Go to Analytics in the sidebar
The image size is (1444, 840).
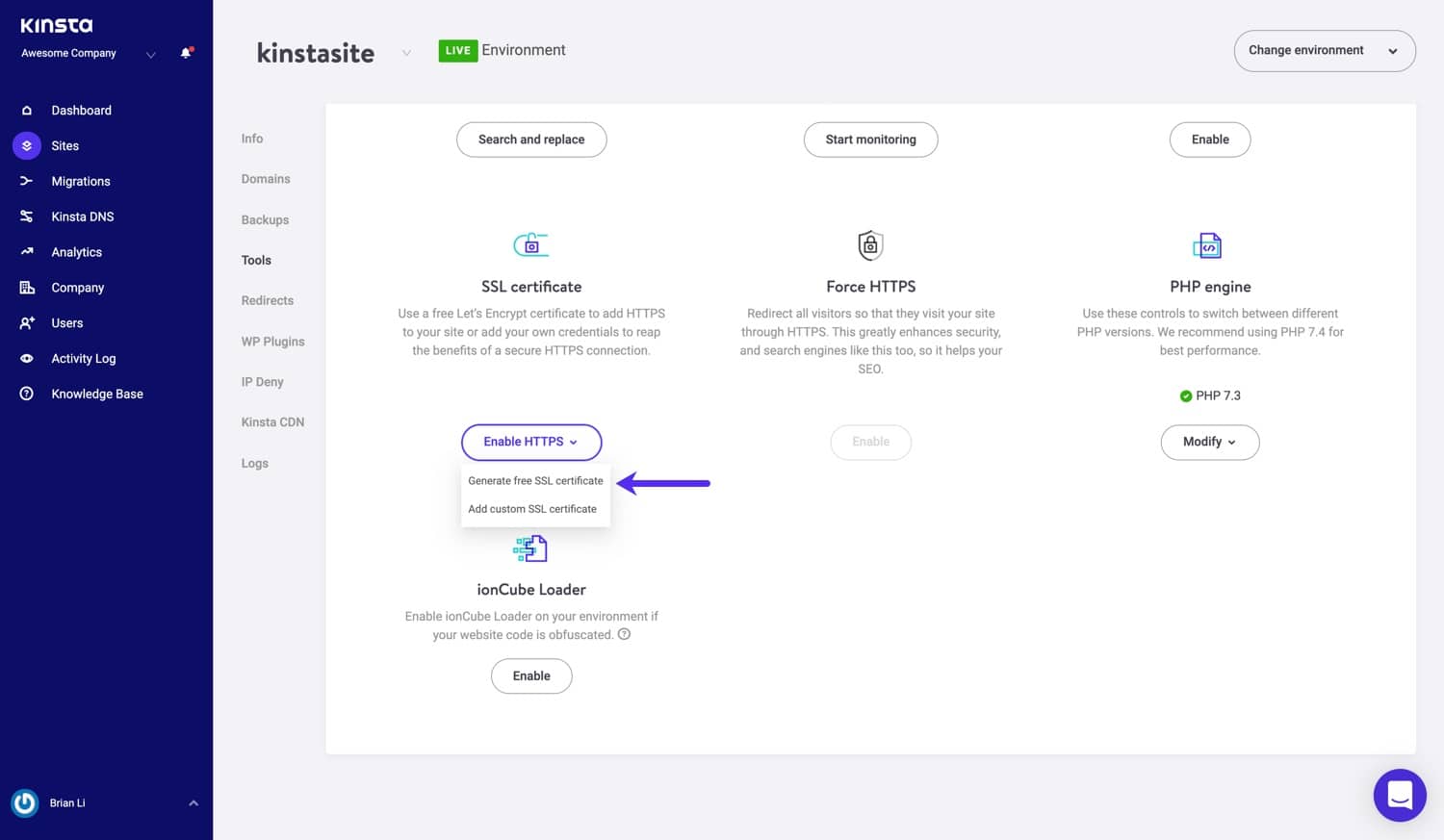point(77,252)
